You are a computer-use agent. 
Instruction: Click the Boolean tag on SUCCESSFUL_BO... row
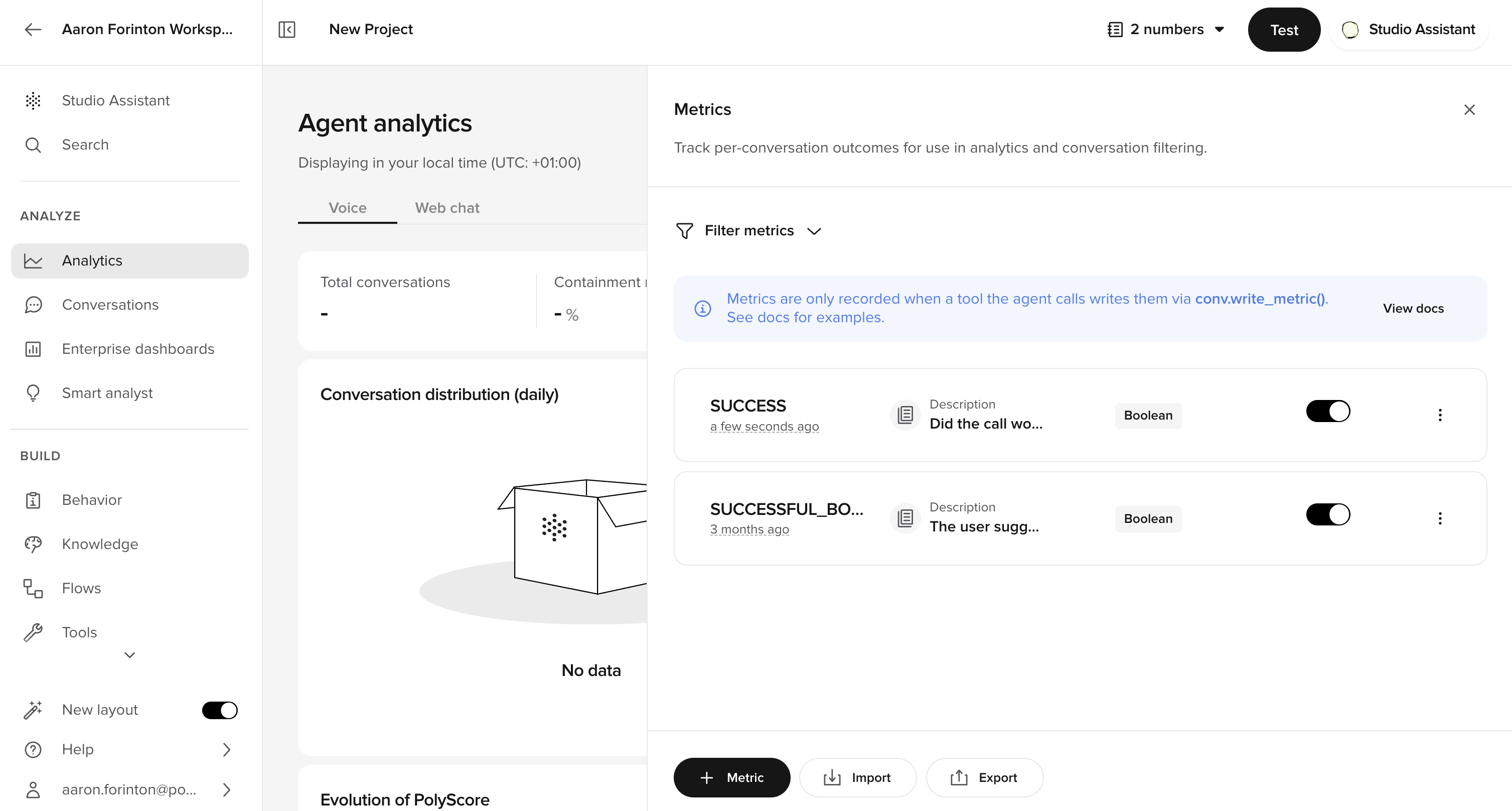pyautogui.click(x=1148, y=518)
